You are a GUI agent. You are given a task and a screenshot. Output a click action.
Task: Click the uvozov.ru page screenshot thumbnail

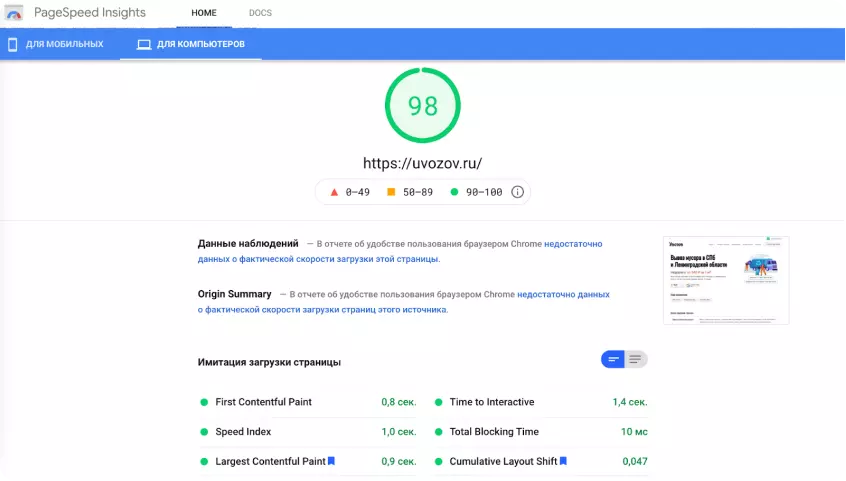726,280
